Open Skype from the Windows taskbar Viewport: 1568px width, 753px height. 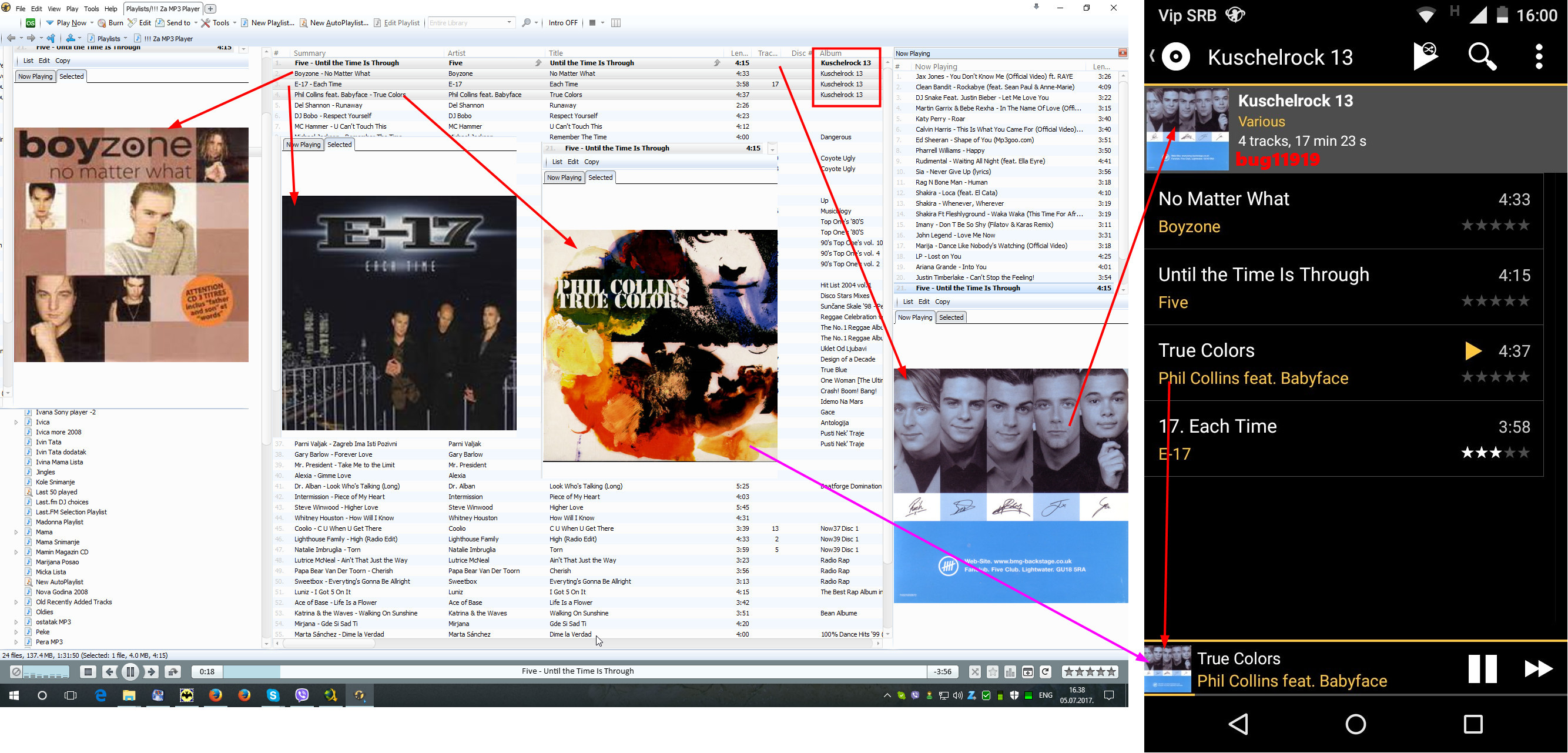click(x=273, y=695)
